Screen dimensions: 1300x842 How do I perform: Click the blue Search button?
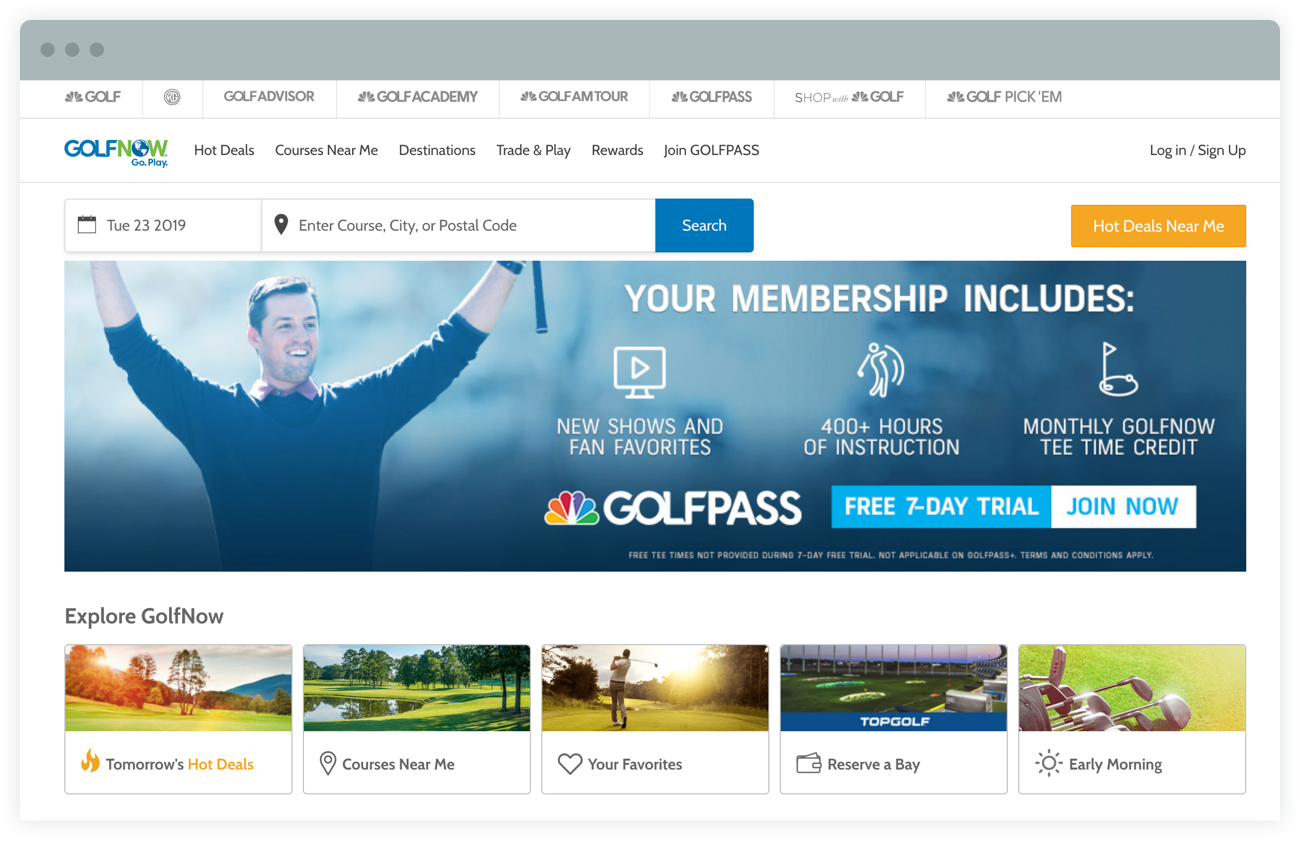[704, 225]
